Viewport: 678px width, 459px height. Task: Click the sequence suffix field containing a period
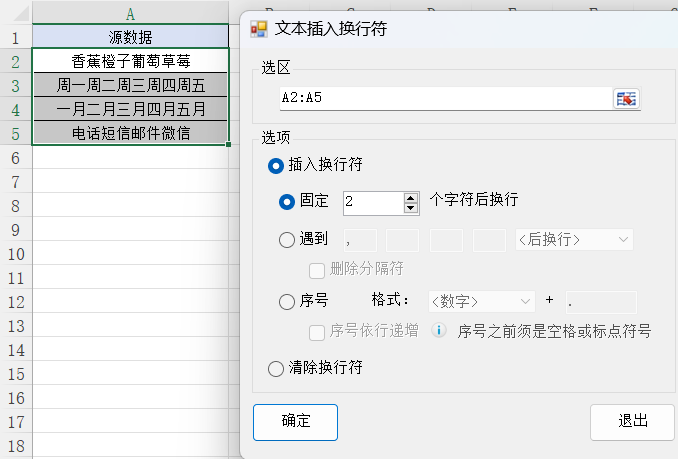pyautogui.click(x=601, y=302)
